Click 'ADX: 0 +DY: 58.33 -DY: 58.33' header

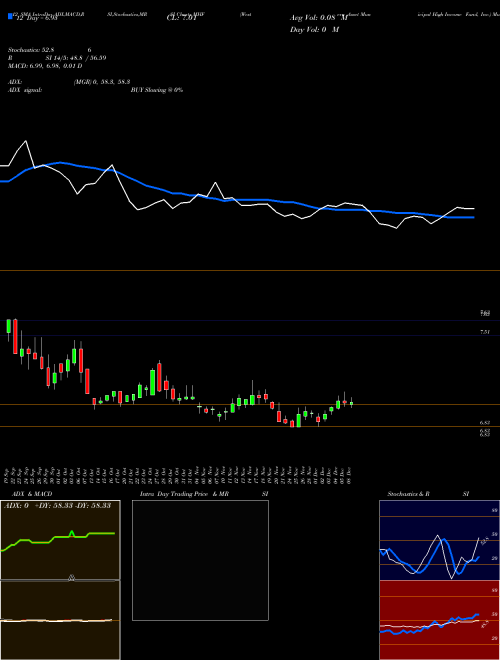(x=58, y=505)
